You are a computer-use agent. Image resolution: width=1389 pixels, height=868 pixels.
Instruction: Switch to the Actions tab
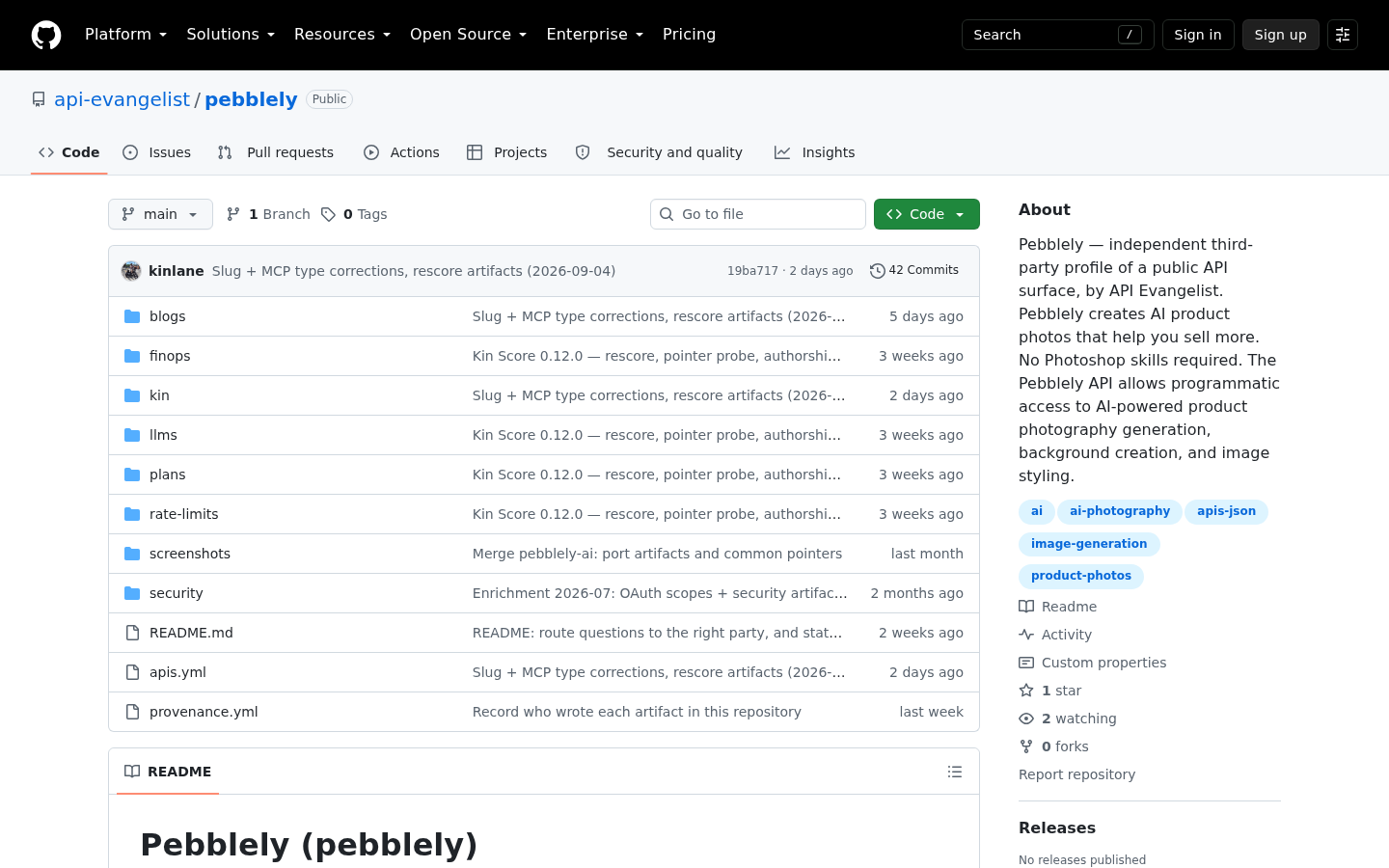tap(401, 152)
